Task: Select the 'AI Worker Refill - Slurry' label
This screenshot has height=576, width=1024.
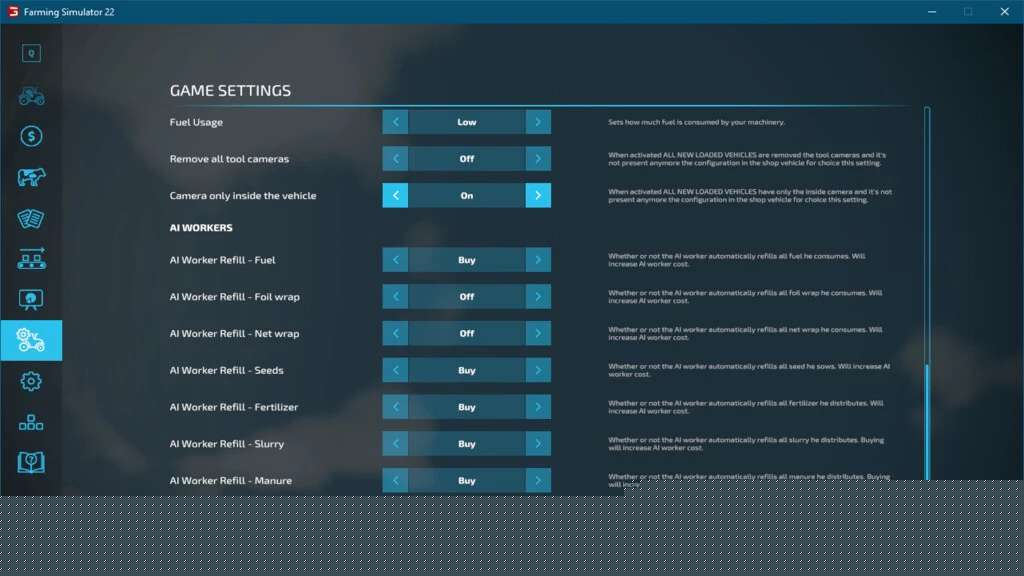Action: coord(227,443)
